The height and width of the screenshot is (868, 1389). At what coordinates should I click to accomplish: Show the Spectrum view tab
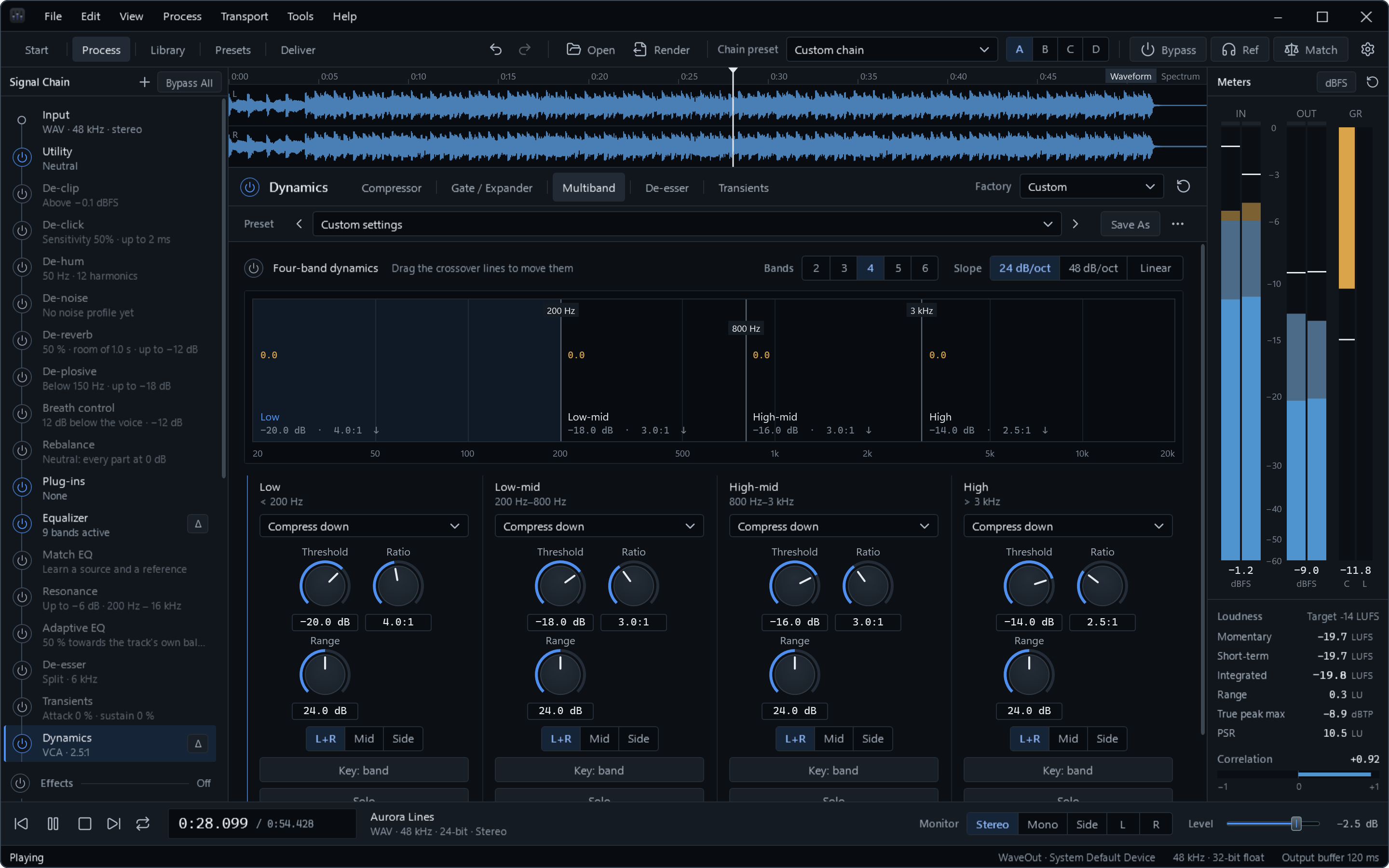coord(1180,76)
